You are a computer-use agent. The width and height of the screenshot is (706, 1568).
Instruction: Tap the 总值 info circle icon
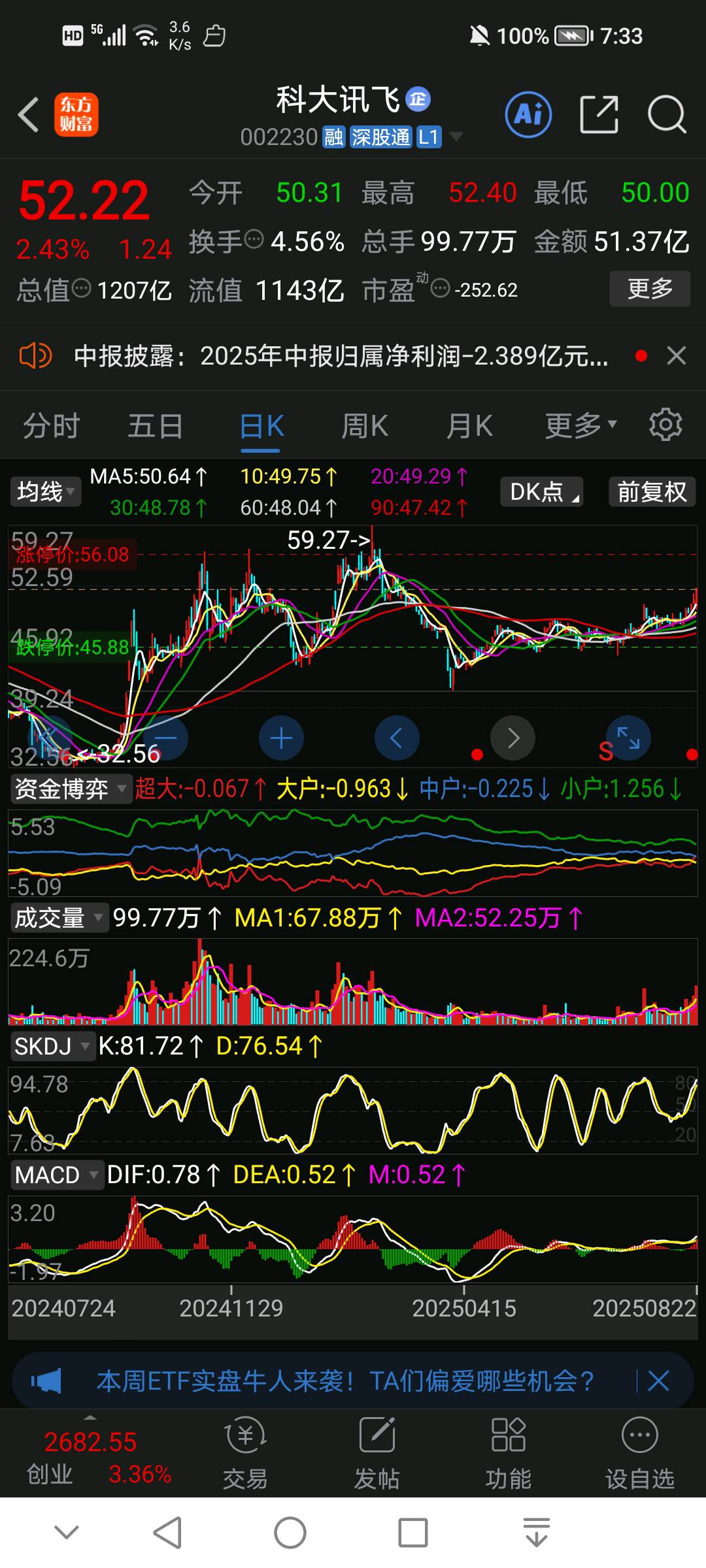[81, 287]
